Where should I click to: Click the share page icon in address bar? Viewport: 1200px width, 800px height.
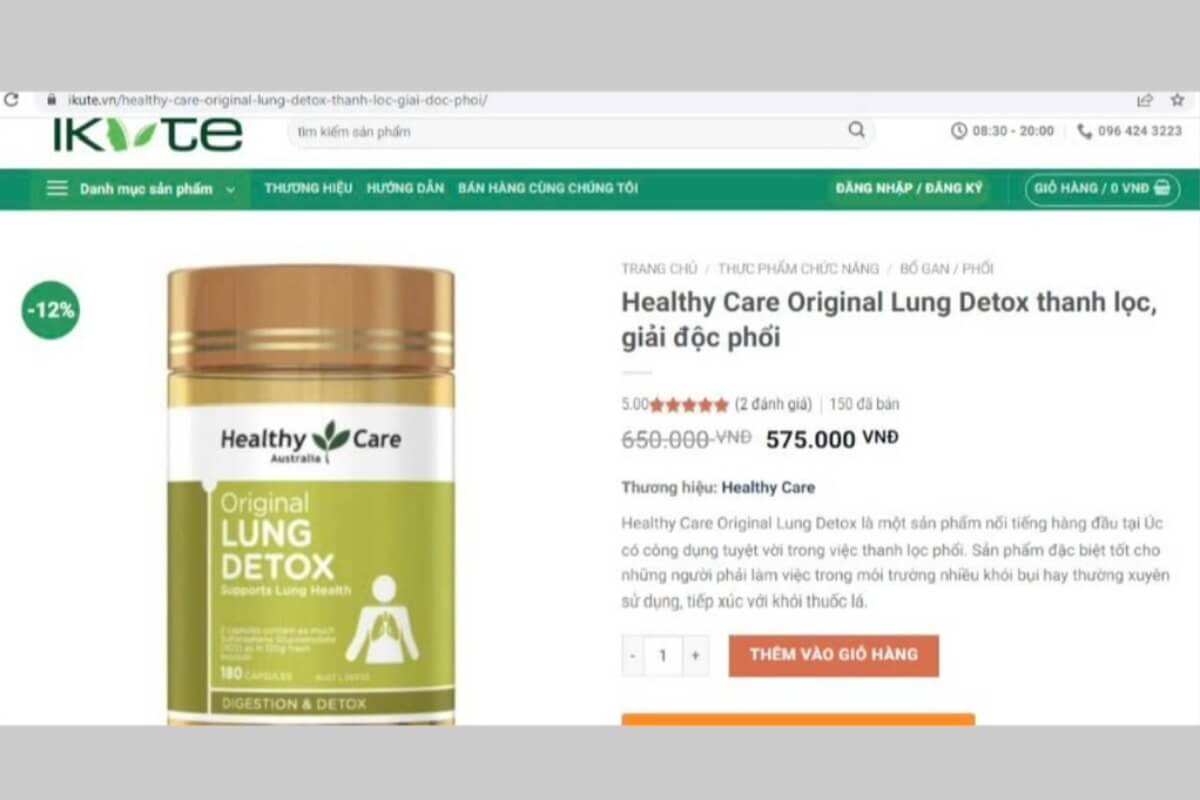point(1145,100)
